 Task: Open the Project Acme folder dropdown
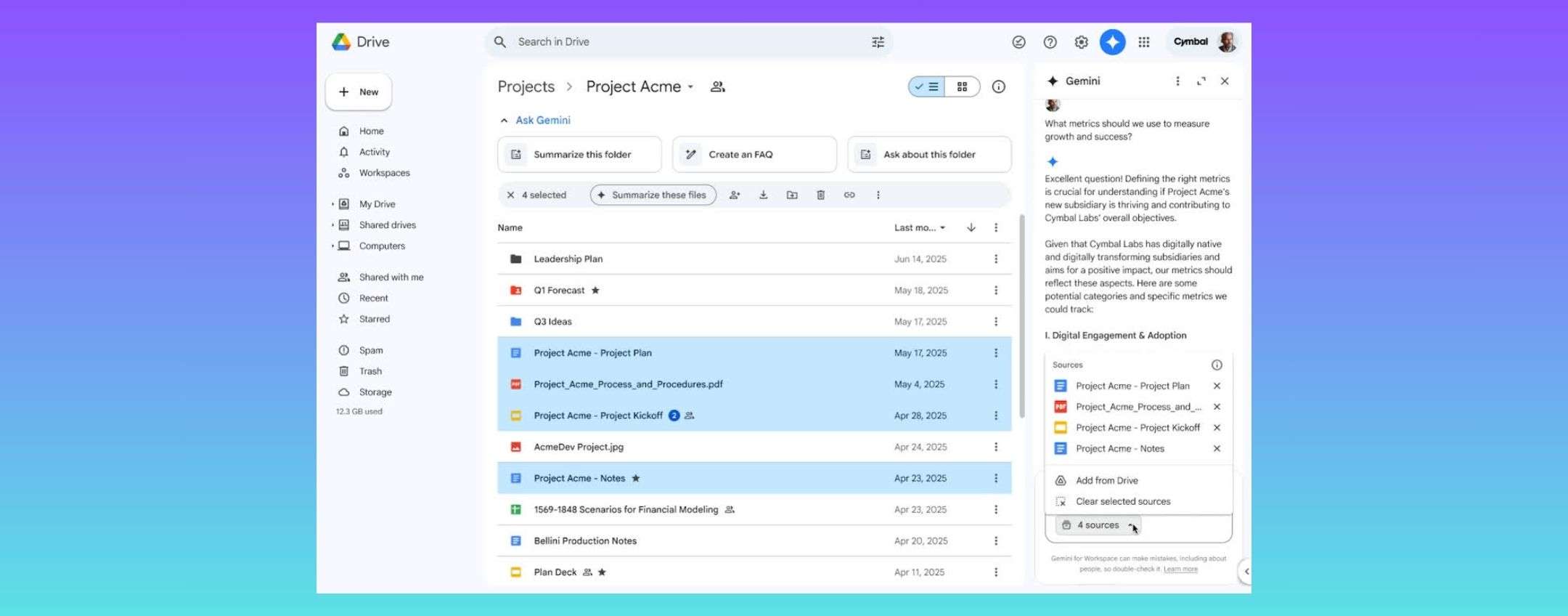tap(690, 87)
